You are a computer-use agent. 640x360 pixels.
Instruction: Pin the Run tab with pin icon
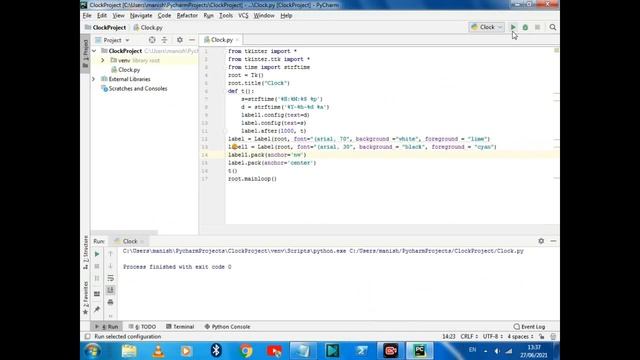(97, 309)
